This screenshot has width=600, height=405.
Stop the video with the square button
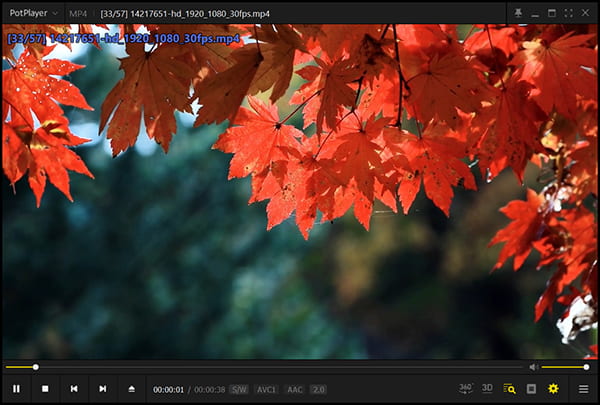(x=45, y=389)
